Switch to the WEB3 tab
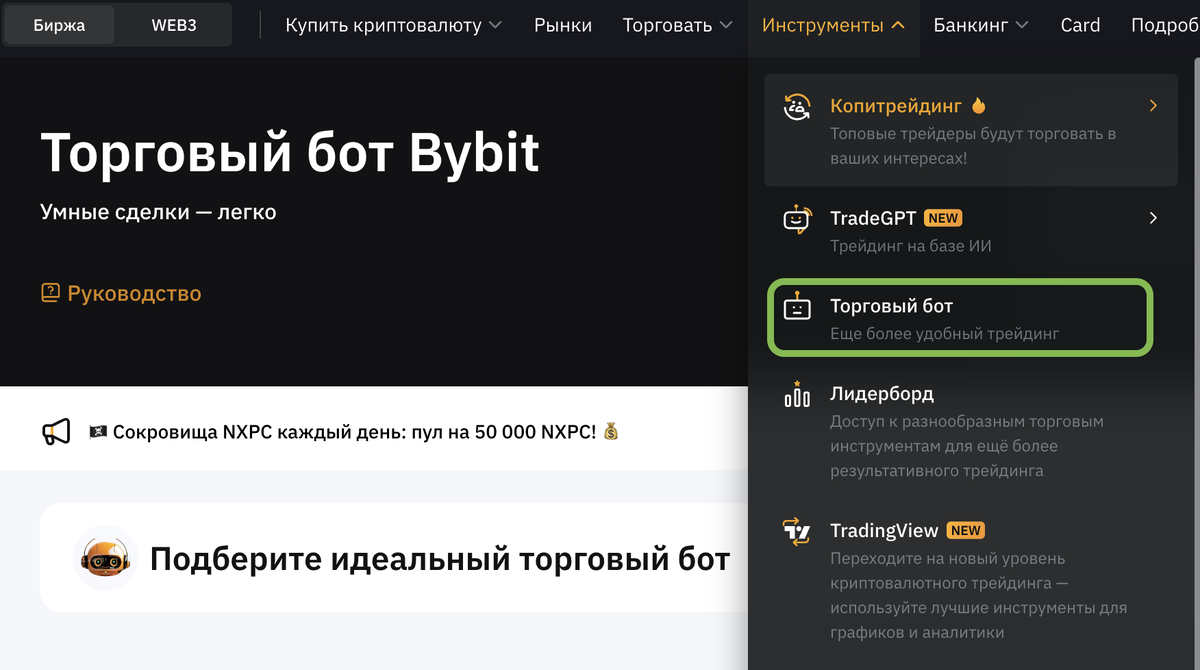 point(173,26)
